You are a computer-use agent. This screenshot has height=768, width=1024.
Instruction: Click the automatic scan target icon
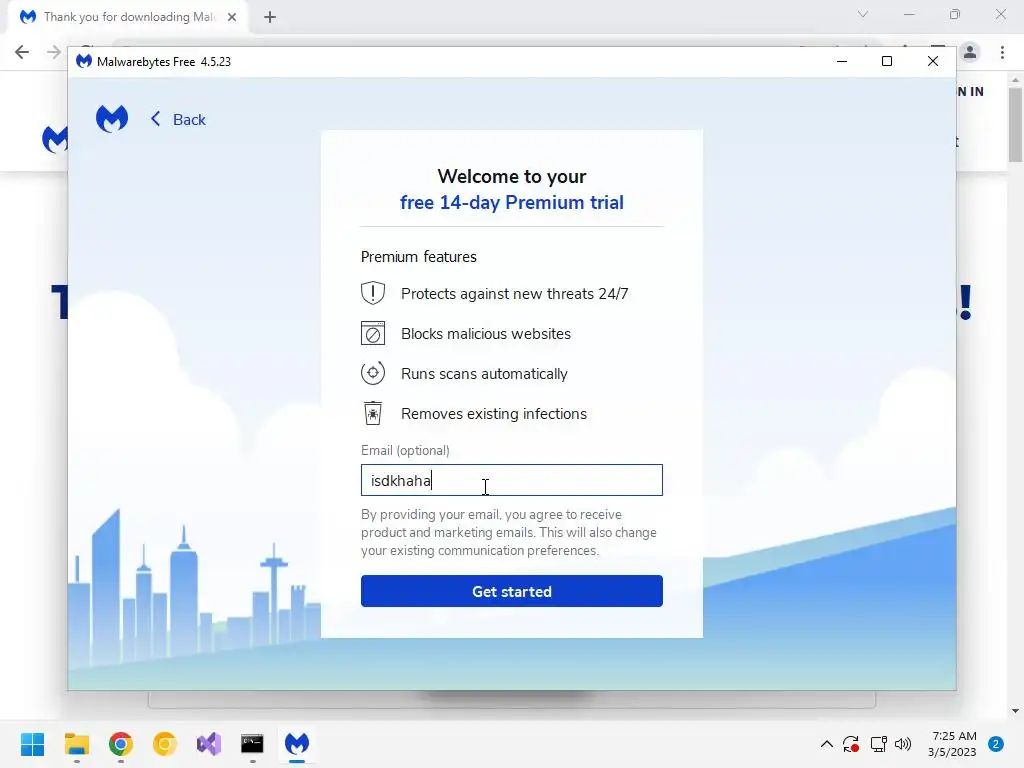(373, 374)
